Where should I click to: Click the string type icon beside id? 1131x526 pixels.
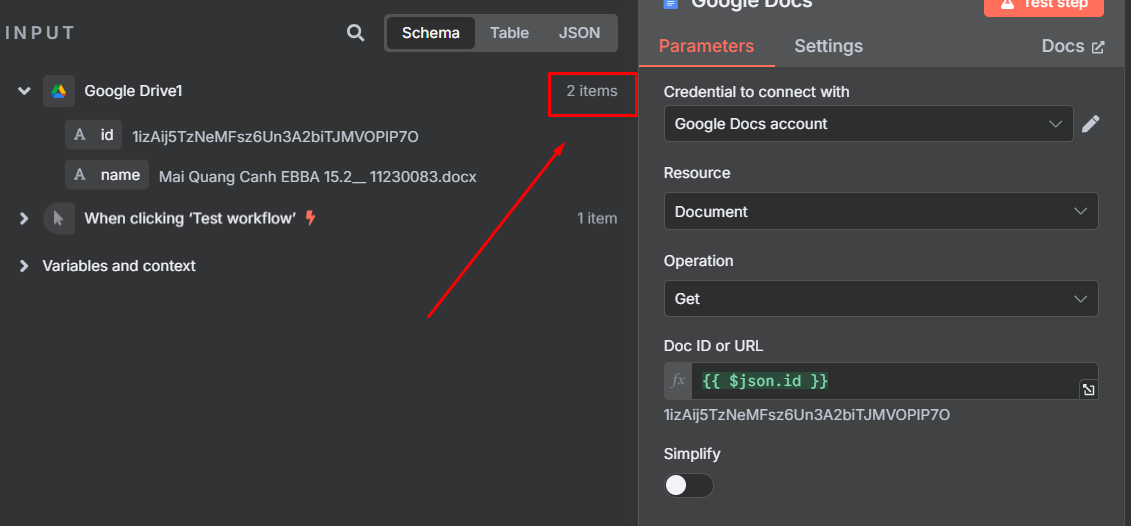pyautogui.click(x=80, y=135)
